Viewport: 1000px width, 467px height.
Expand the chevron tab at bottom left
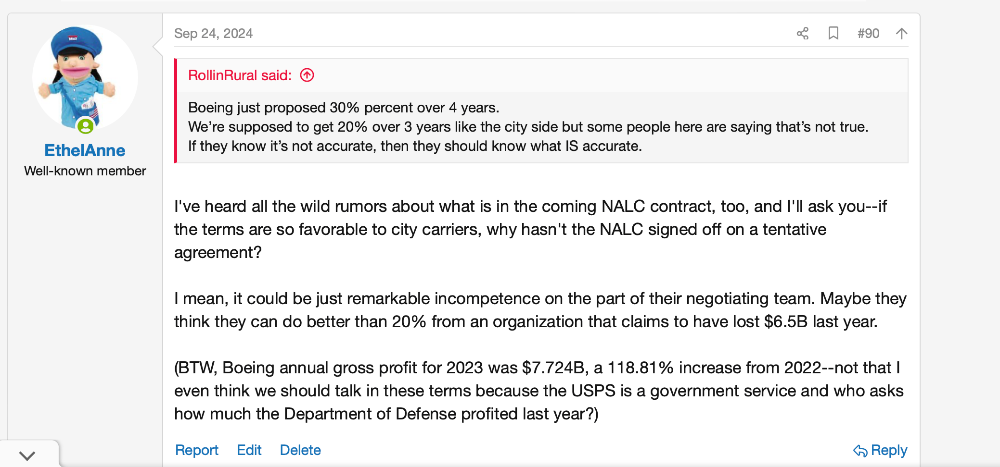27,456
